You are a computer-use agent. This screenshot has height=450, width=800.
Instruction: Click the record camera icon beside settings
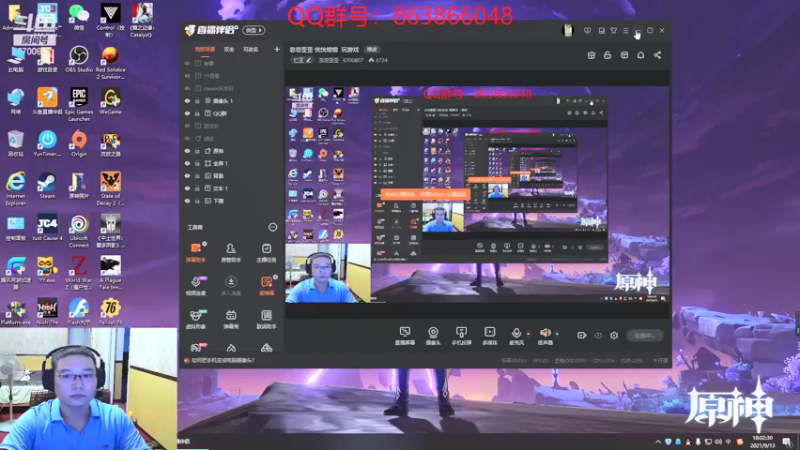click(x=582, y=335)
